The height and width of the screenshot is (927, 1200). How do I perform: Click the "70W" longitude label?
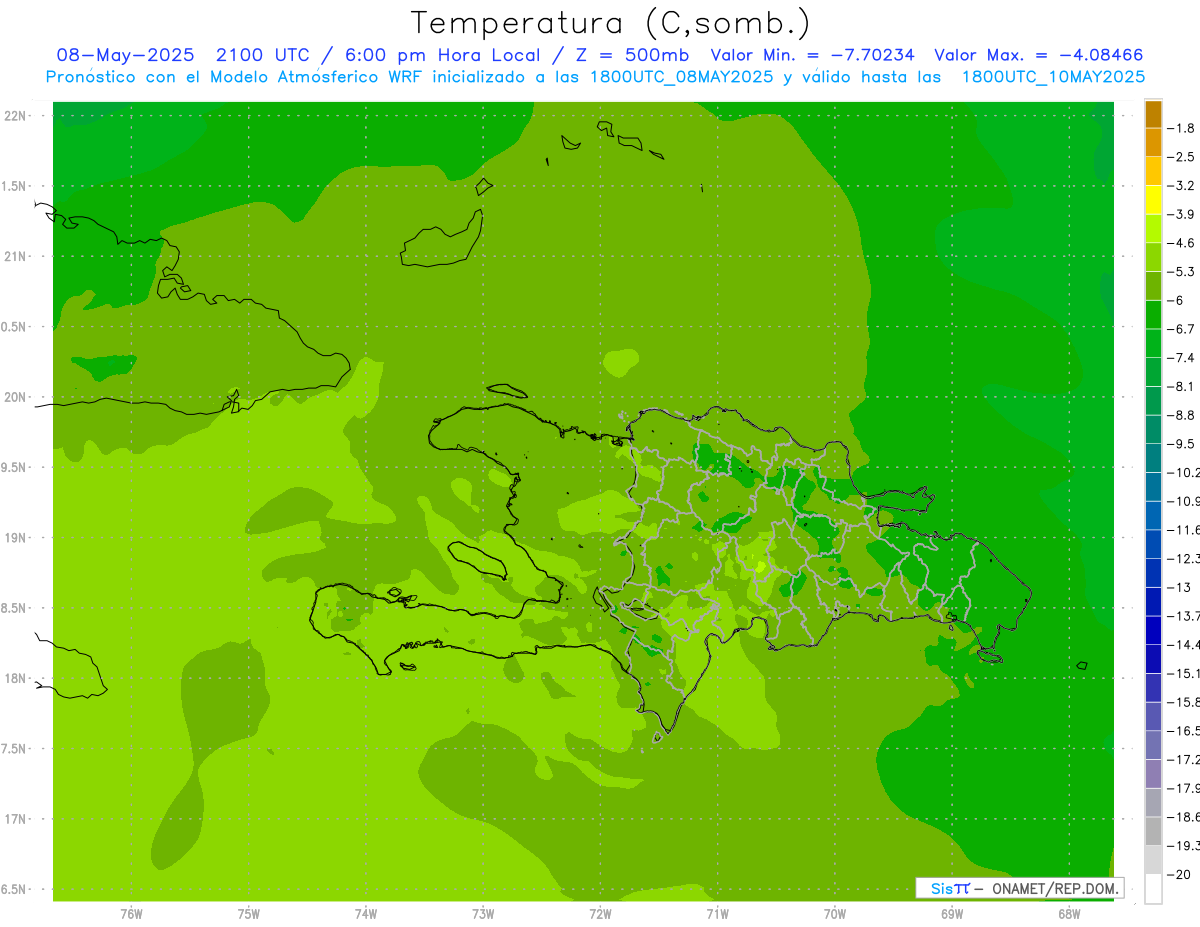(835, 913)
